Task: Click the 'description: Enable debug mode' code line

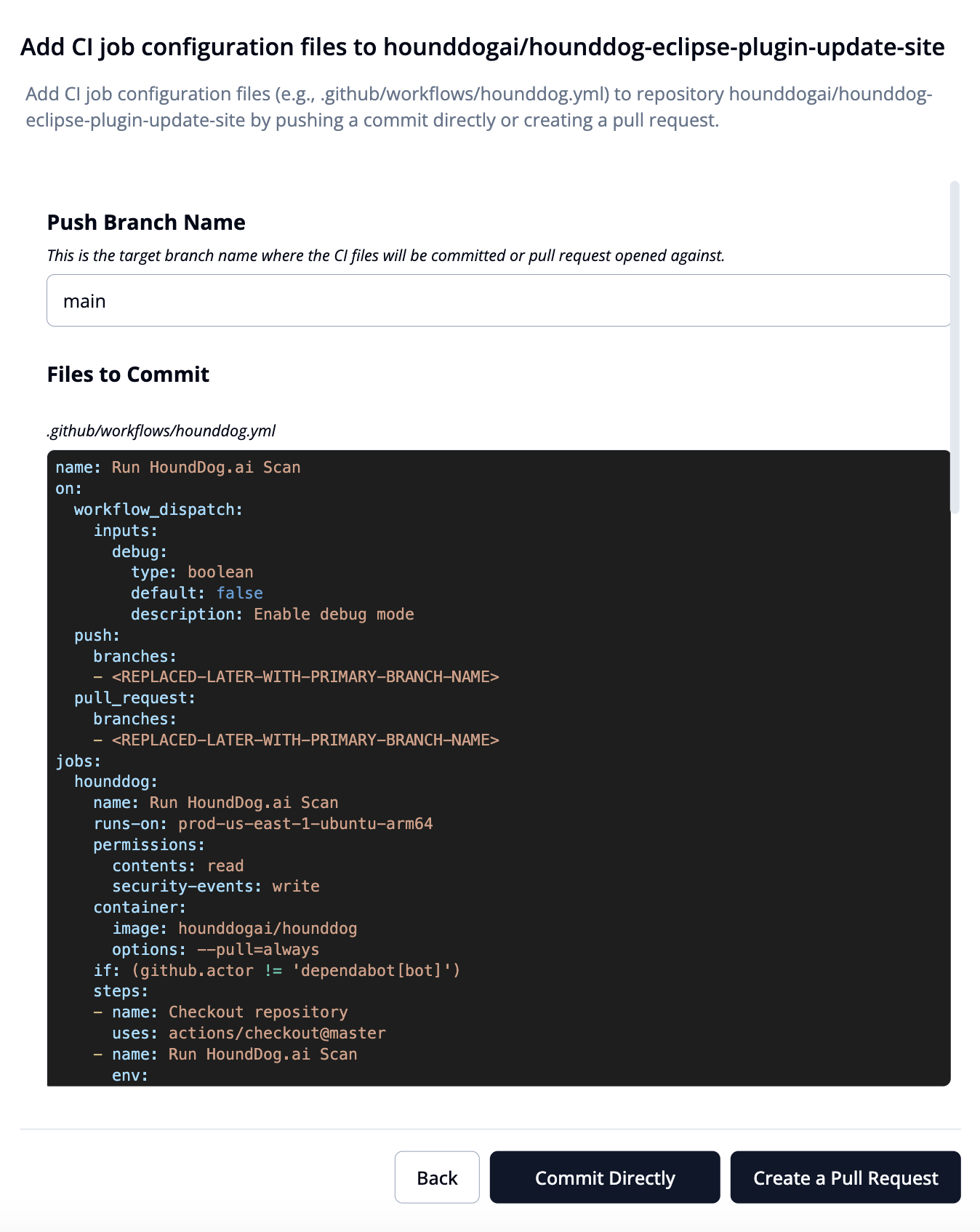Action: [272, 614]
